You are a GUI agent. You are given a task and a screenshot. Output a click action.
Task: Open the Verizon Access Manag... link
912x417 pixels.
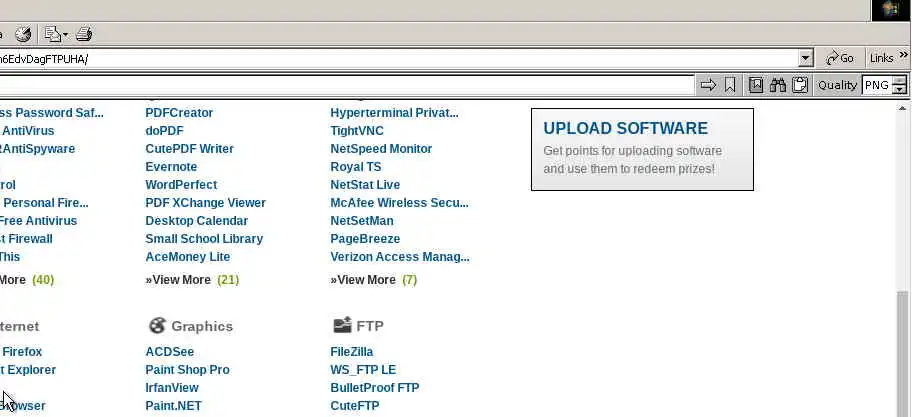(400, 257)
